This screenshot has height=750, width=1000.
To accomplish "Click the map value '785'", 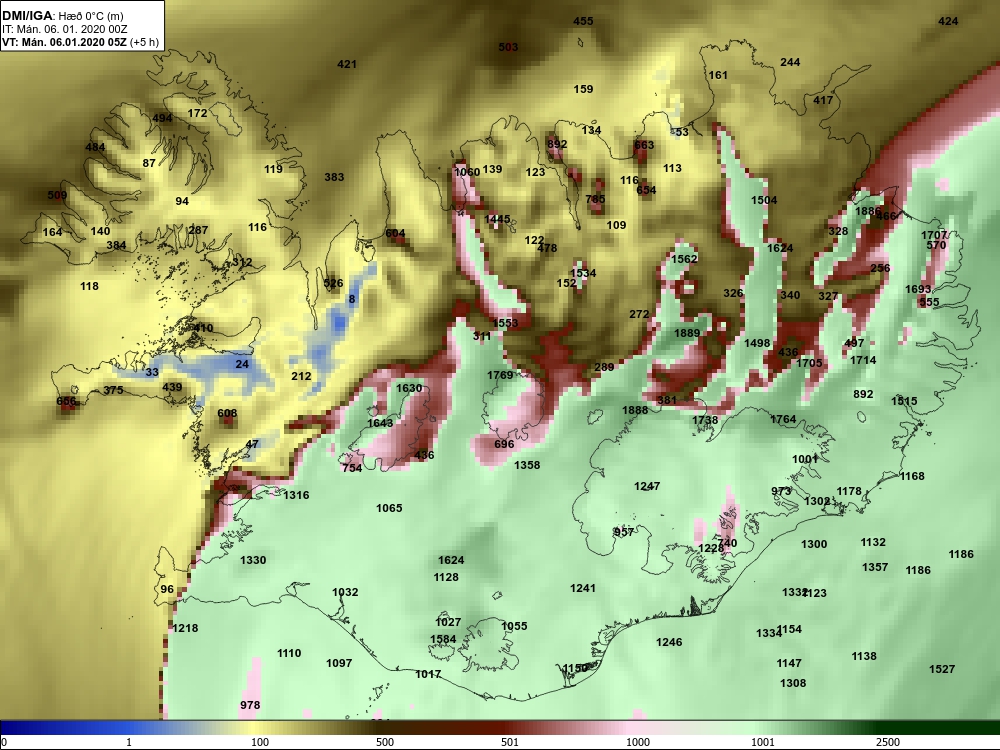I will tap(595, 199).
